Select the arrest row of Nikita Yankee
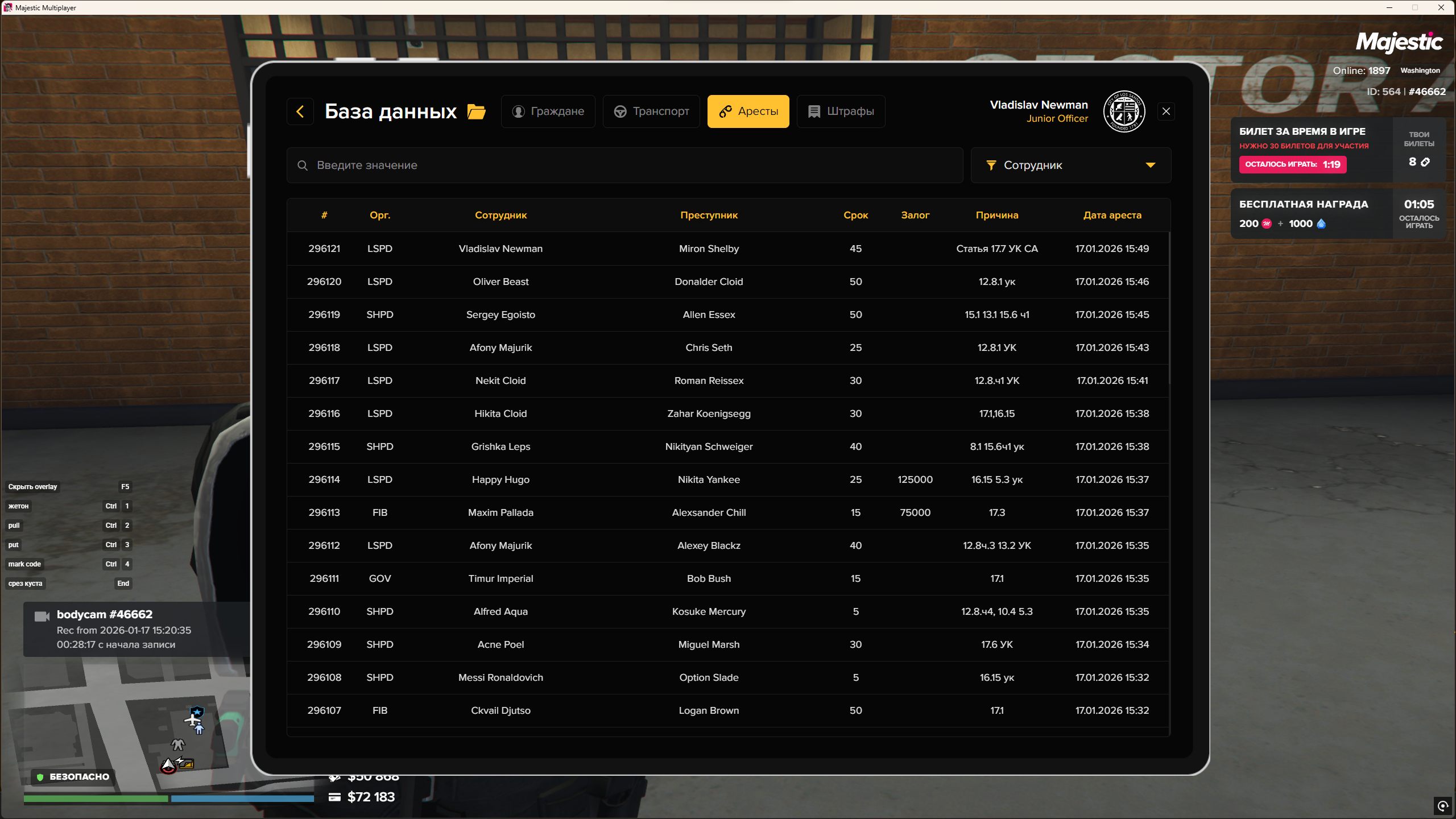The image size is (1456, 819). pyautogui.click(x=709, y=479)
